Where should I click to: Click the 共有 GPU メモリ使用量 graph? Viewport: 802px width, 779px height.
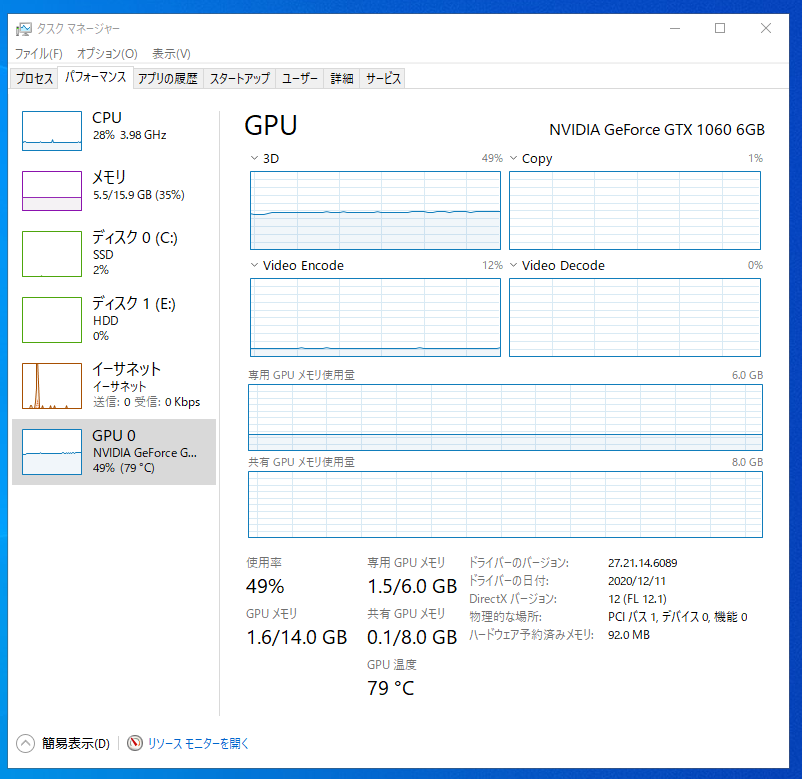coord(505,504)
